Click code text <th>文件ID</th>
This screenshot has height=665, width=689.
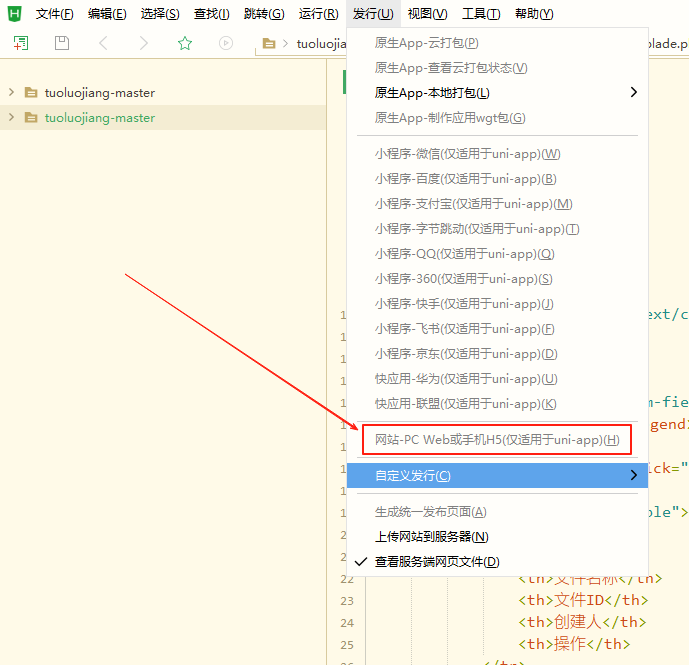[583, 600]
